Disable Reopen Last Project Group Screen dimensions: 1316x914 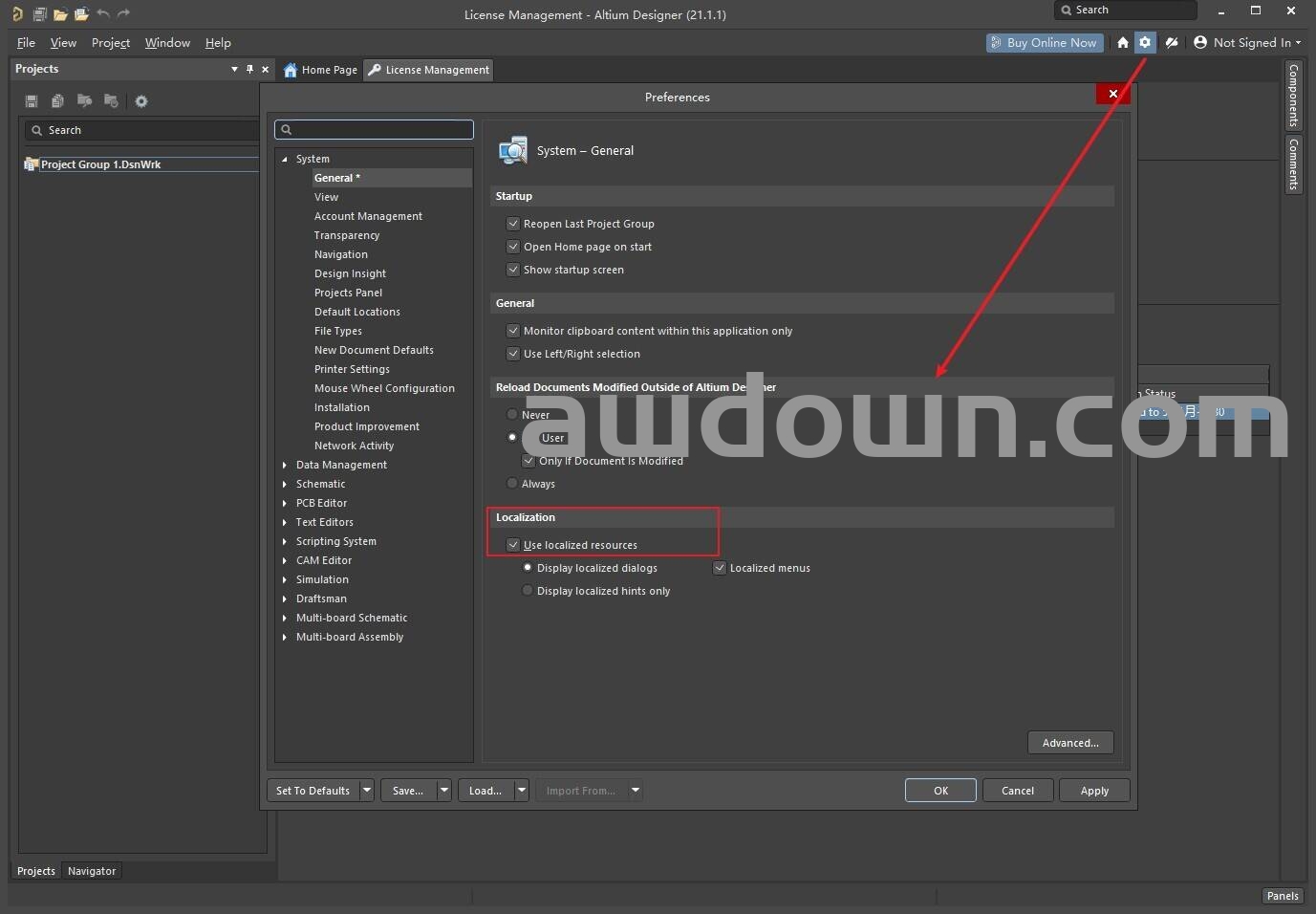pos(513,224)
